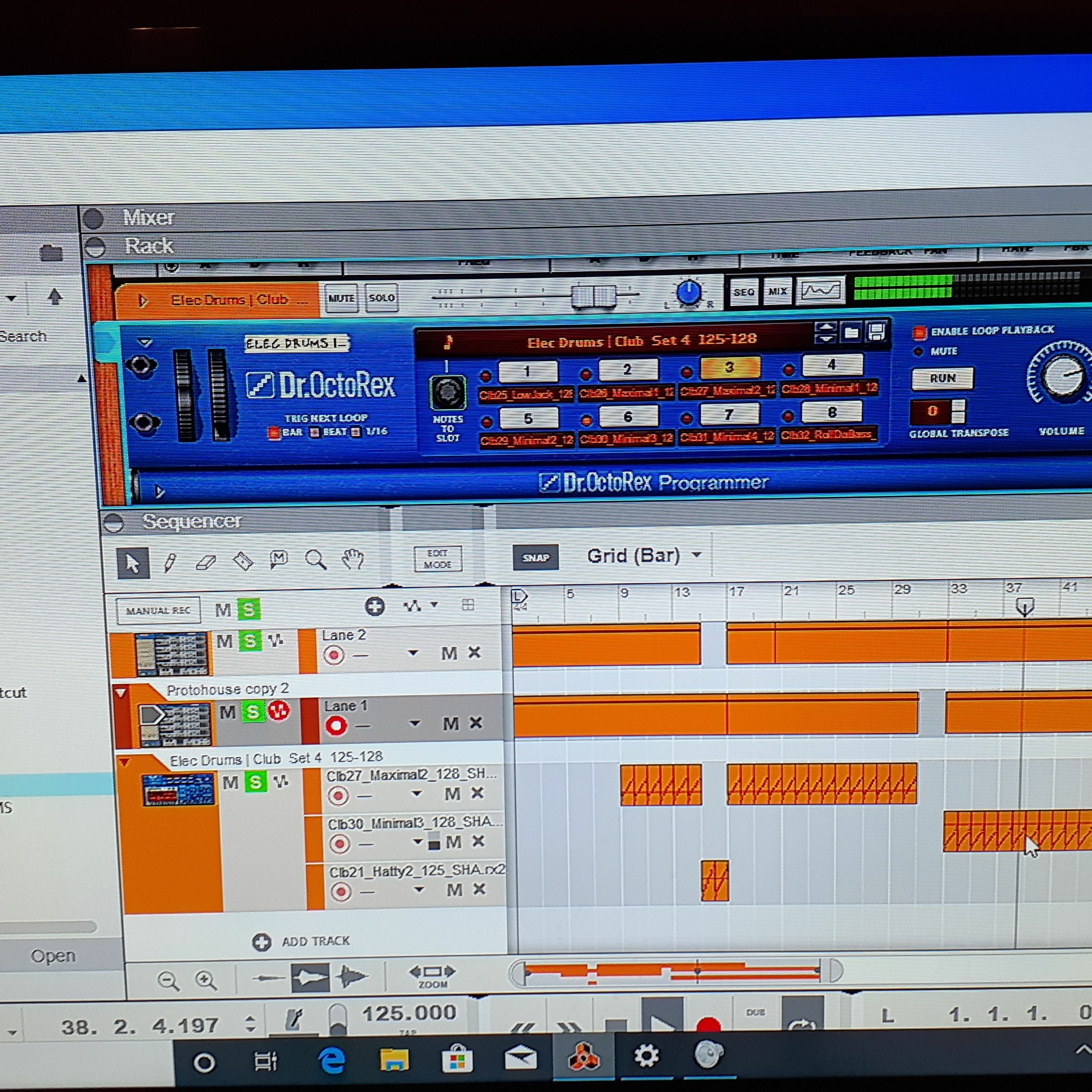This screenshot has width=1092, height=1092.
Task: Click the Zoom to fit arrows icon
Action: [x=432, y=972]
